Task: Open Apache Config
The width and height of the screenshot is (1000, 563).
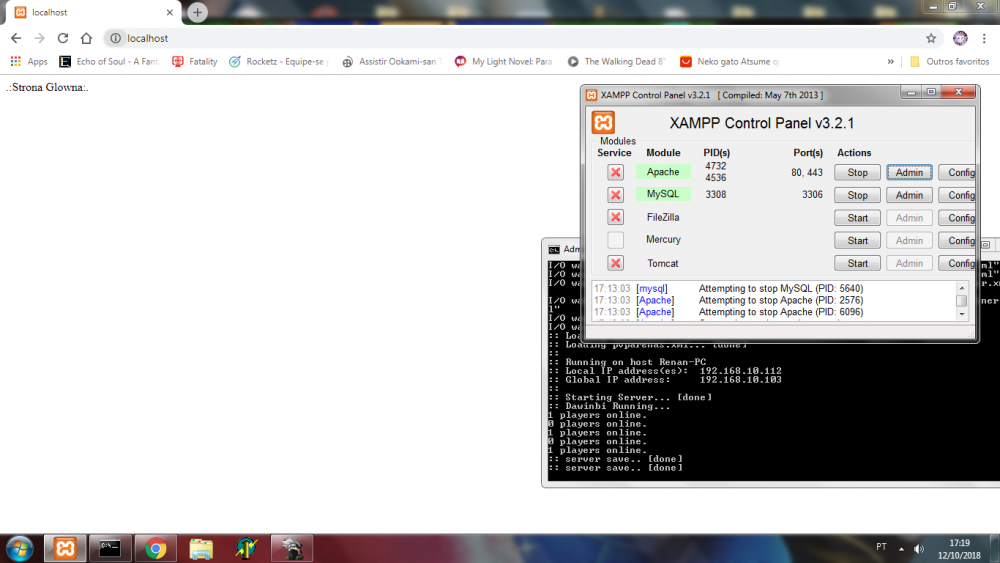Action: (x=957, y=172)
